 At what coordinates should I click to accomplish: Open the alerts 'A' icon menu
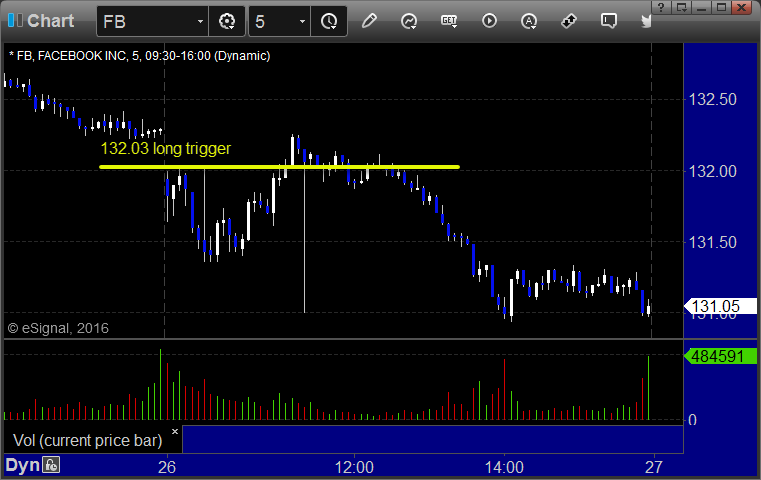pyautogui.click(x=529, y=21)
